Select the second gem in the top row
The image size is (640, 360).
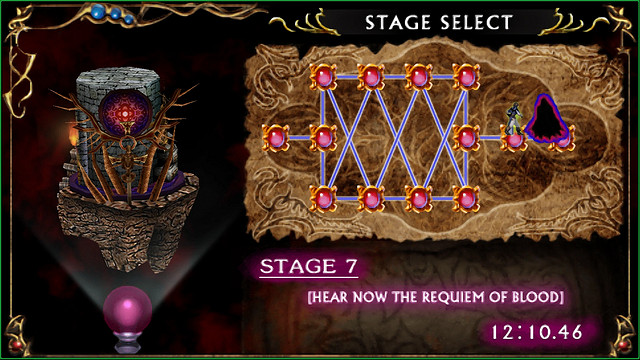(x=371, y=77)
